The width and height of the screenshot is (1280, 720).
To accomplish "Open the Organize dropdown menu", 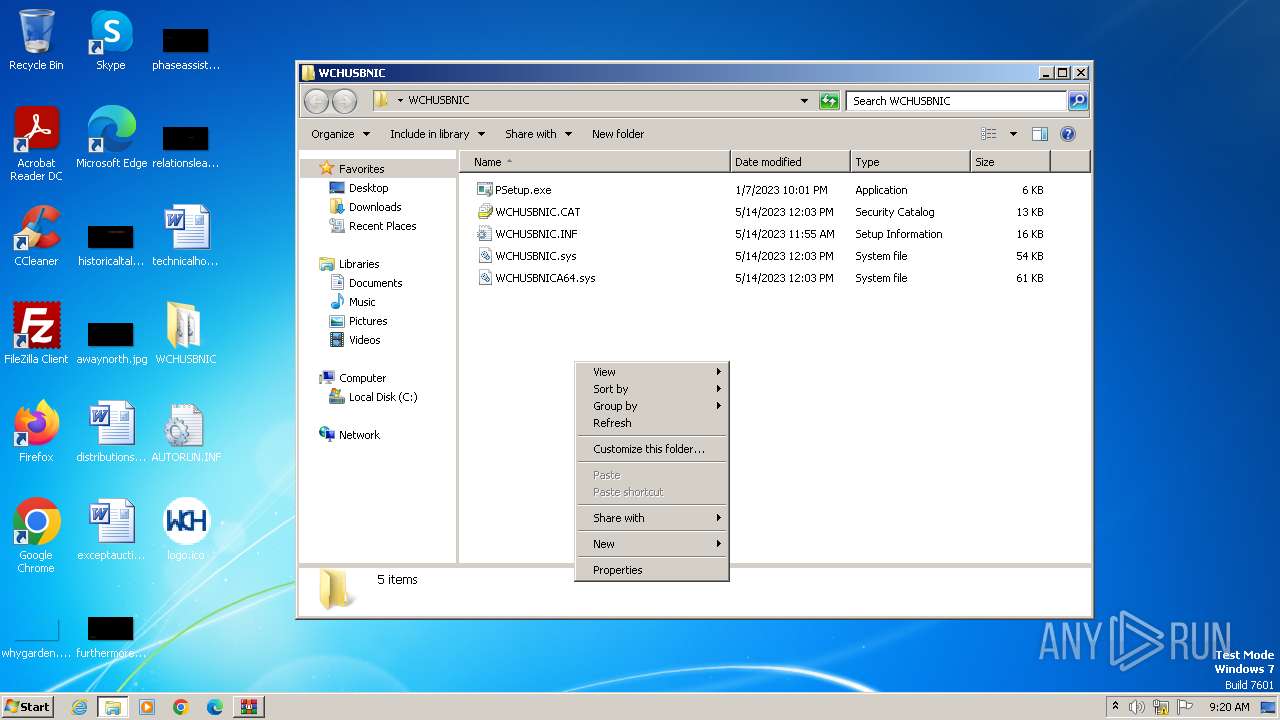I will 340,134.
